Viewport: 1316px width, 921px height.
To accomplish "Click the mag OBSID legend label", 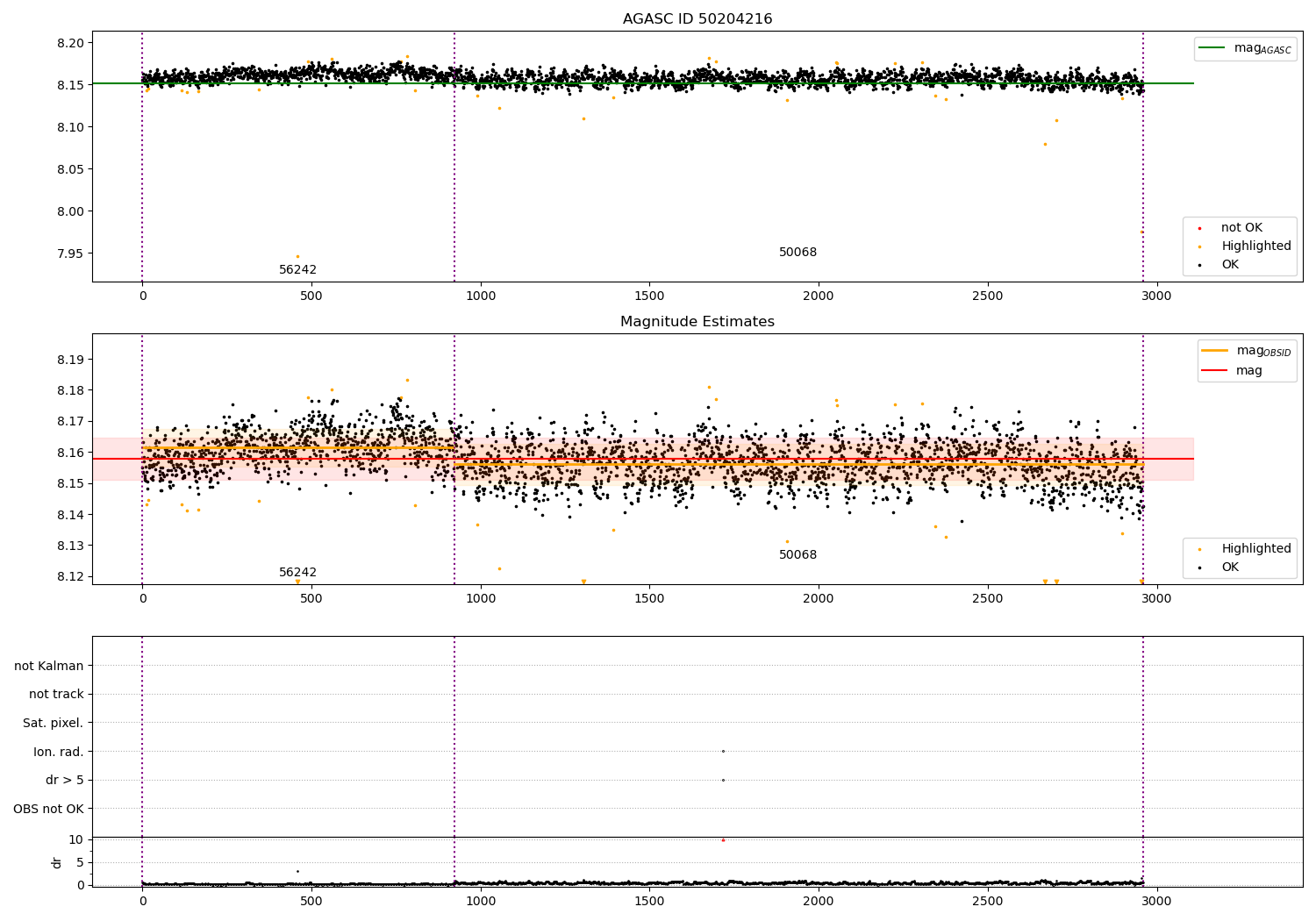I will point(1263,351).
